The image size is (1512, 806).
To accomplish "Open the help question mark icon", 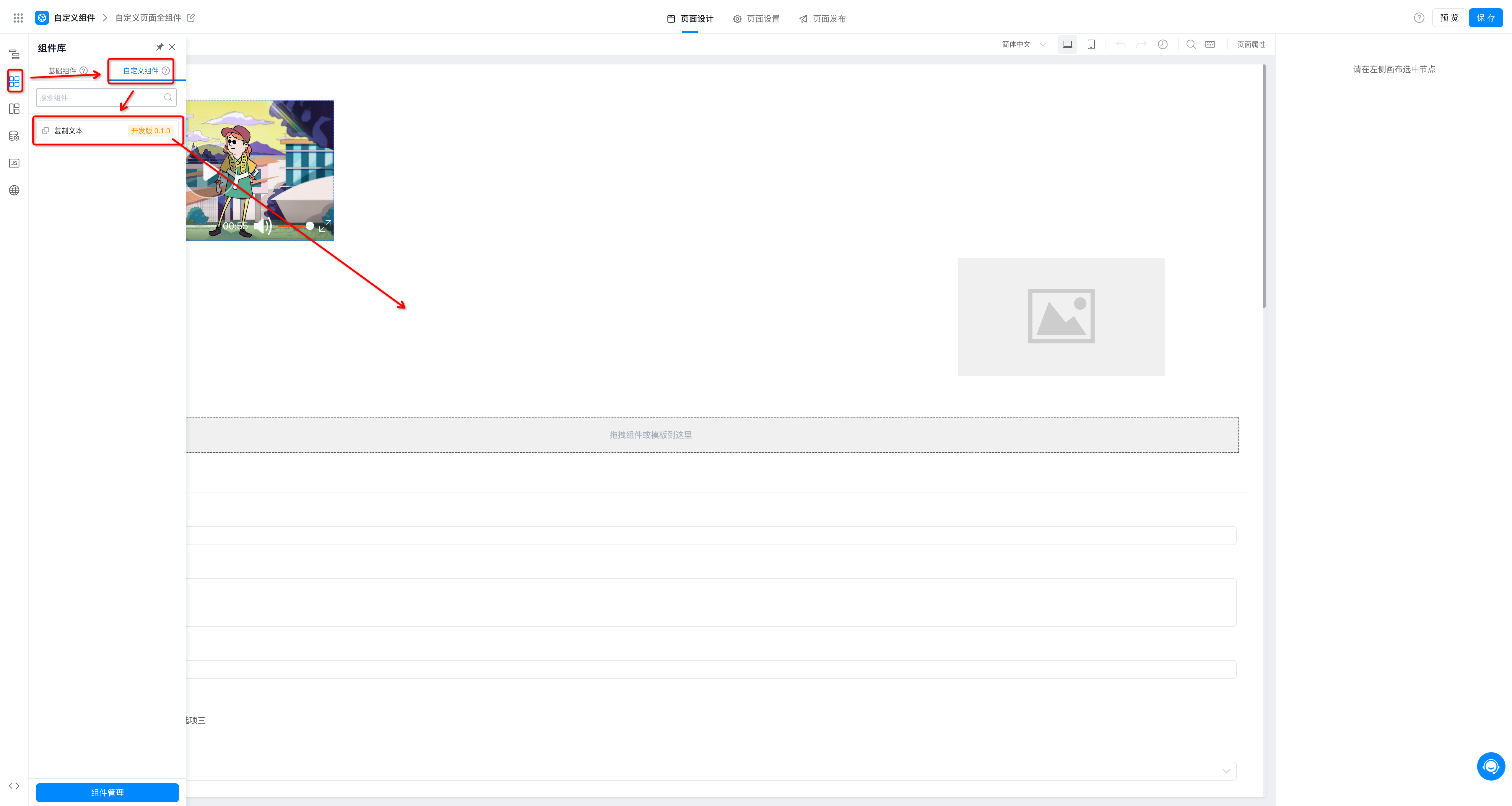I will [1419, 18].
